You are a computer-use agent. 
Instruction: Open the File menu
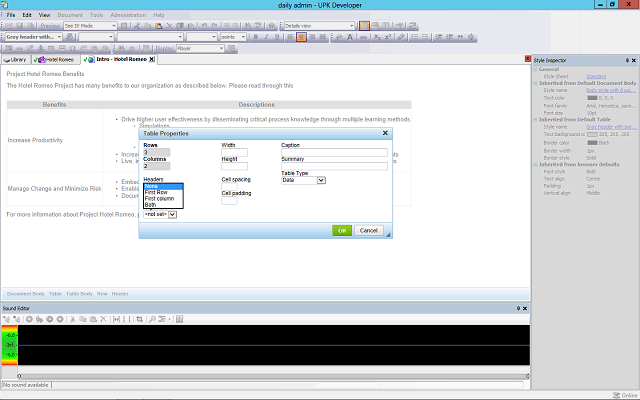point(11,15)
